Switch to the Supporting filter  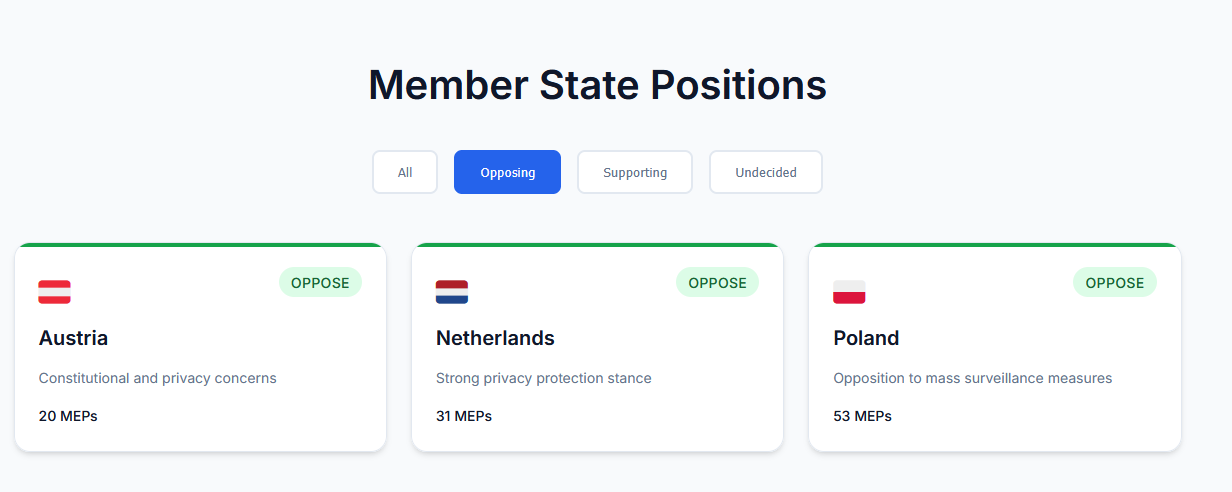[x=635, y=172]
